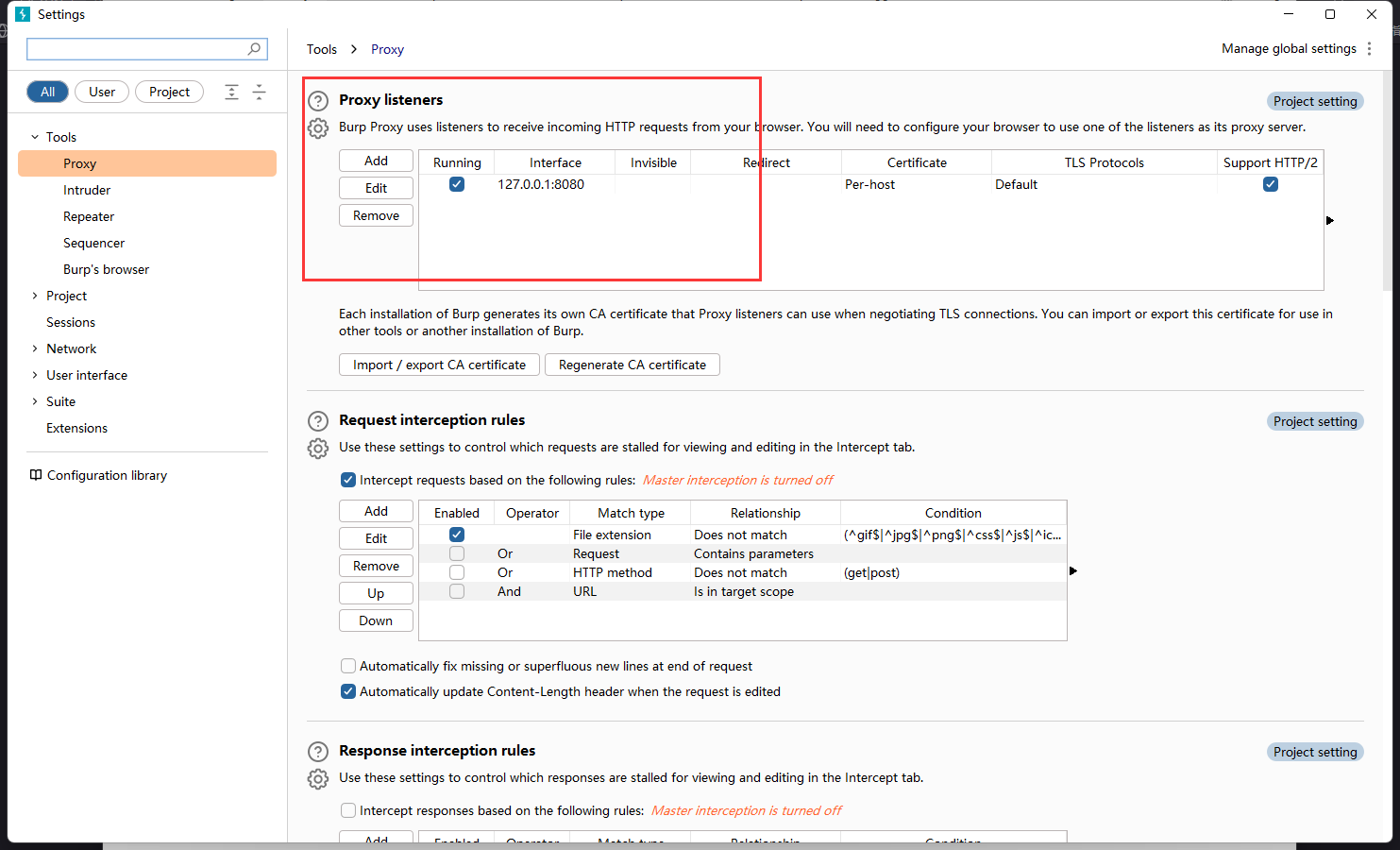The width and height of the screenshot is (1400, 850).
Task: Open Response interception rules gear options
Action: 318,779
